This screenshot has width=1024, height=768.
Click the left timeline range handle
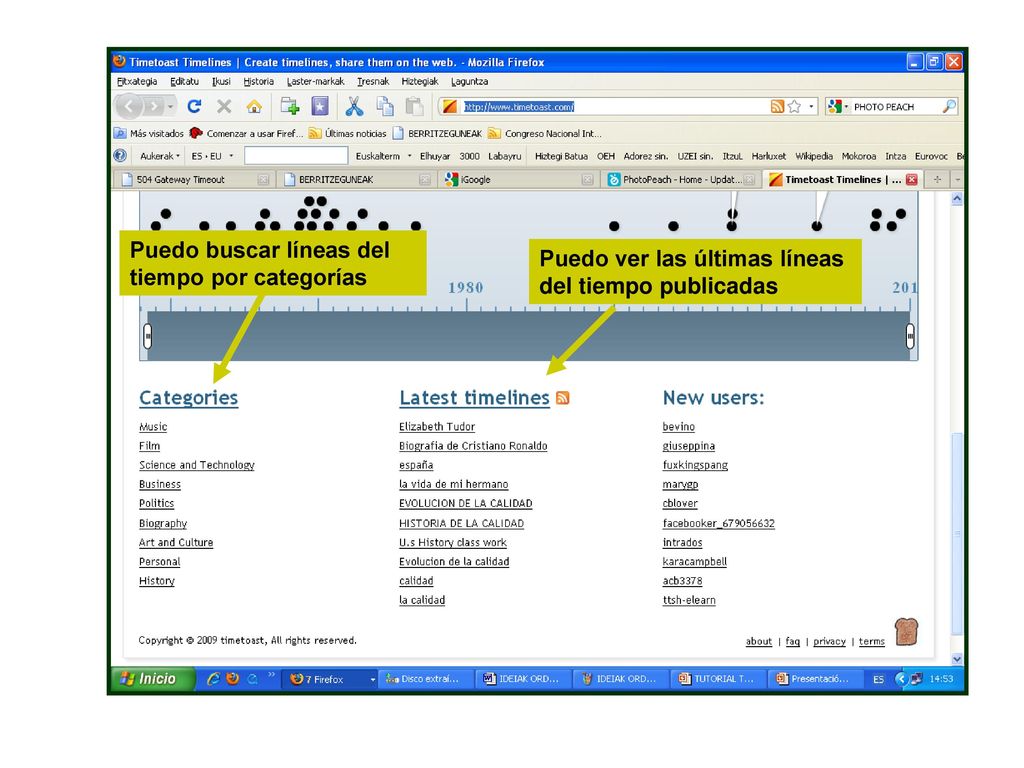tap(148, 336)
